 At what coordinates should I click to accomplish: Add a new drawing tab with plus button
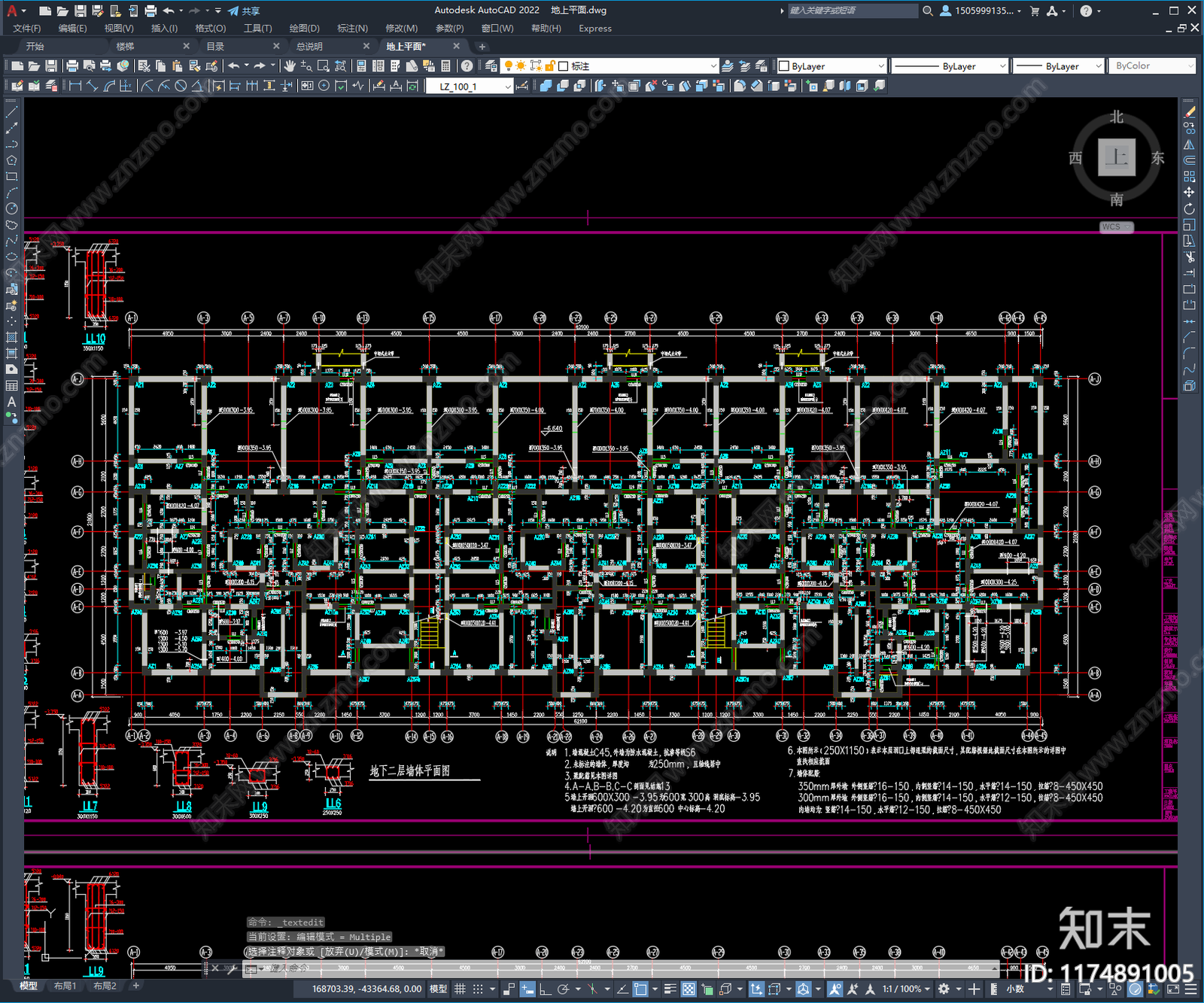tap(482, 47)
